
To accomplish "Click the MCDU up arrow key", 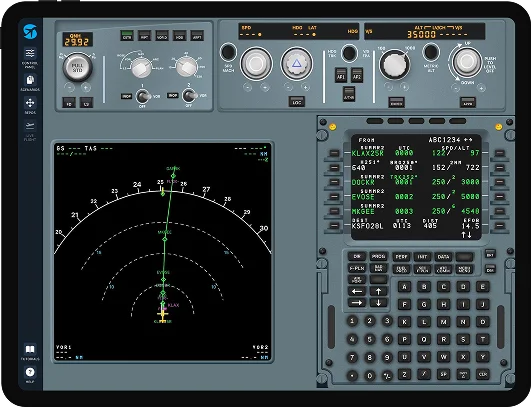I will 378,291.
